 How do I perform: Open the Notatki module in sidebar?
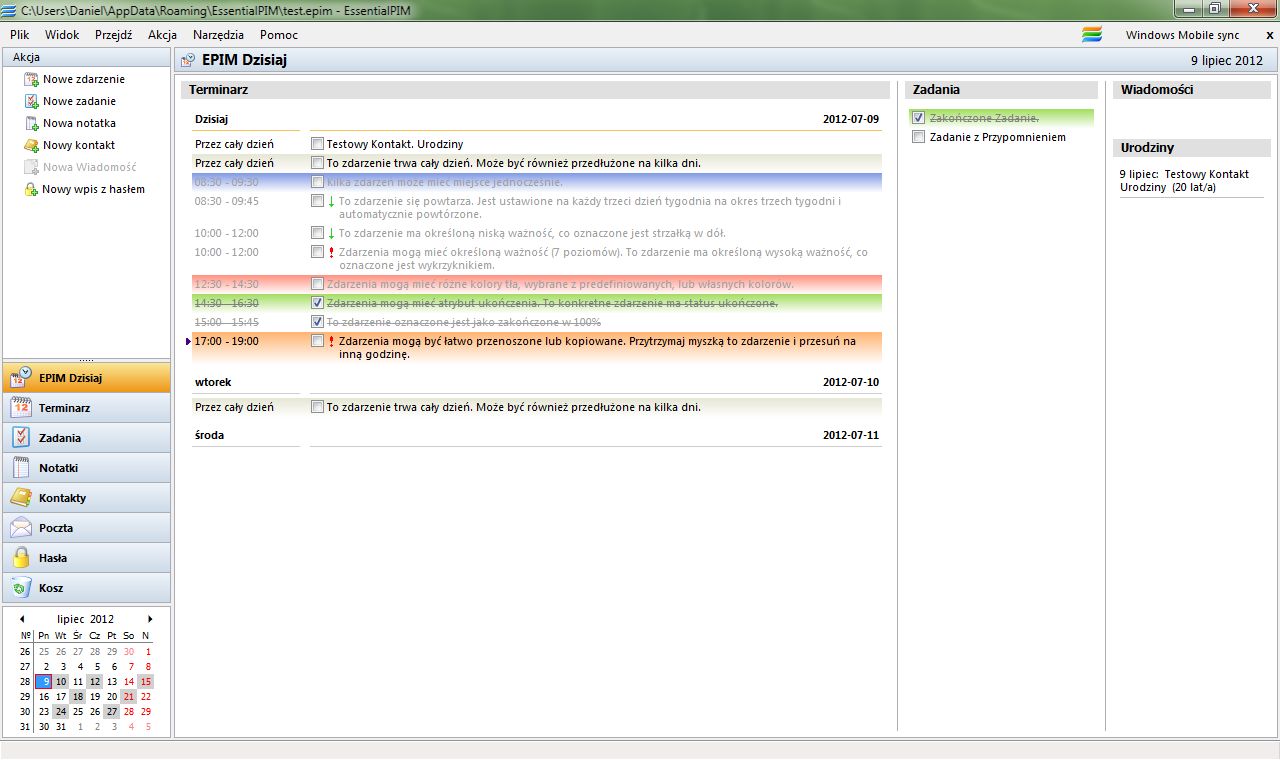pos(86,468)
